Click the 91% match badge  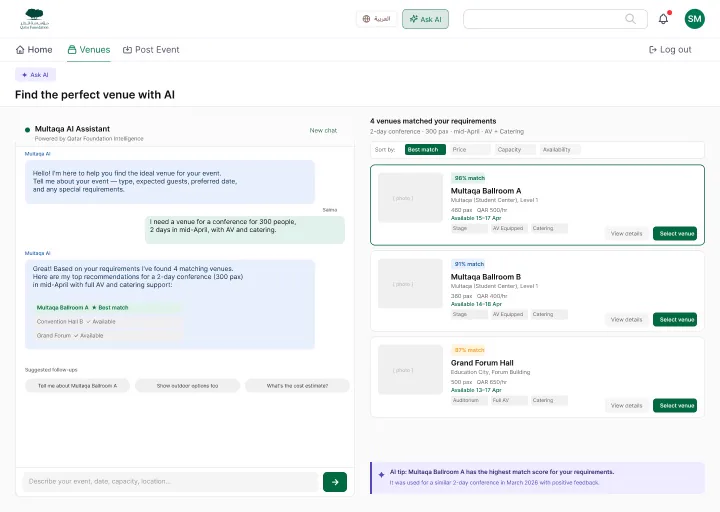(469, 264)
